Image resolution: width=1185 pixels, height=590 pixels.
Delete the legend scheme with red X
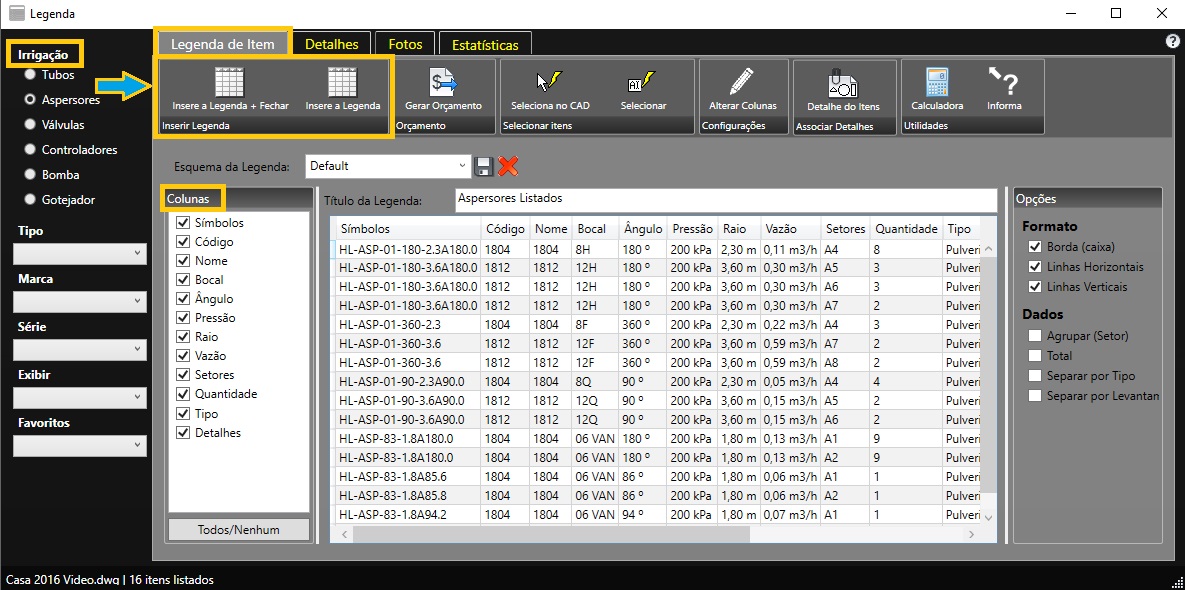click(508, 166)
